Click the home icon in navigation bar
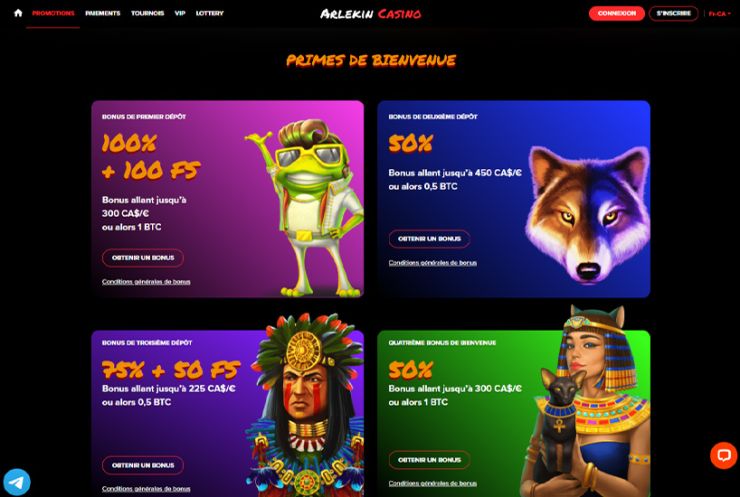 click(18, 13)
